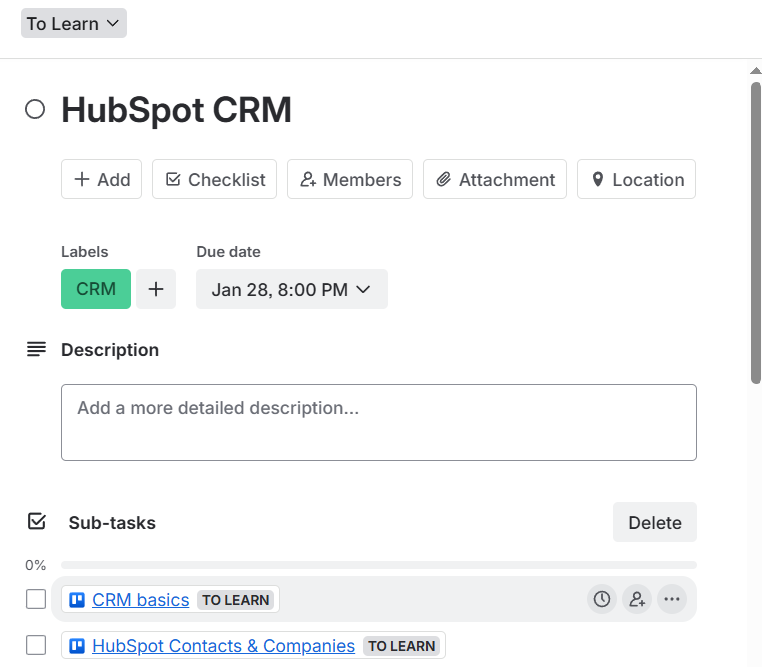The image size is (762, 667).
Task: Open the To Learn list dropdown
Action: coord(73,23)
